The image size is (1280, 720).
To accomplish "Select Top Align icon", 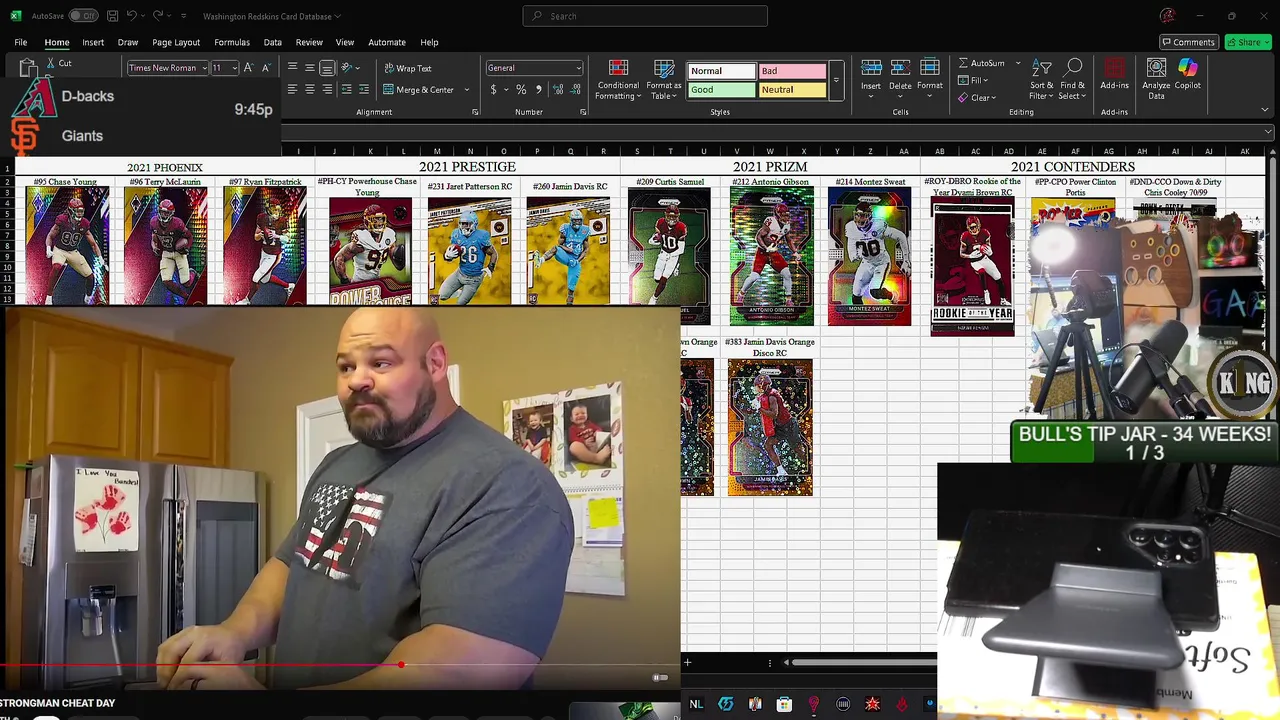I will tap(293, 68).
